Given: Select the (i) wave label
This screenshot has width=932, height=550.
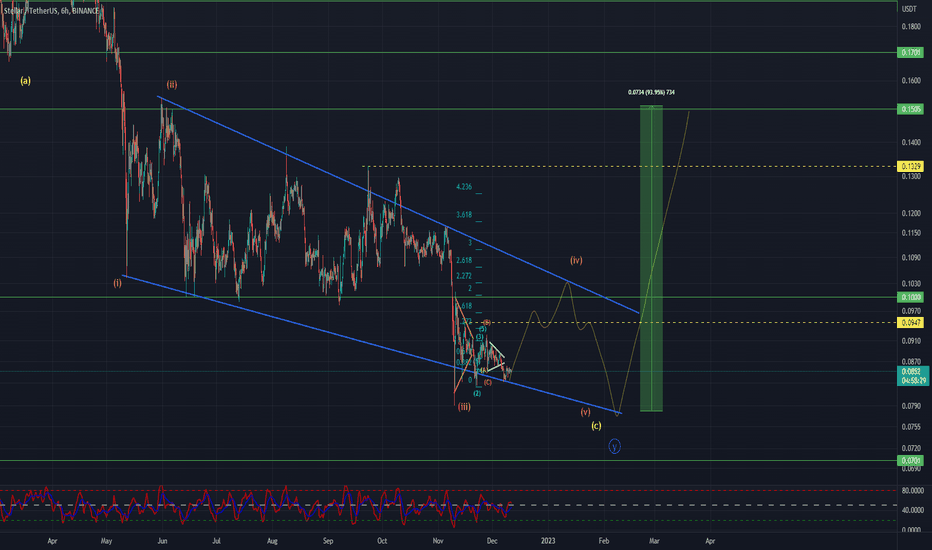Looking at the screenshot, I should tap(118, 283).
